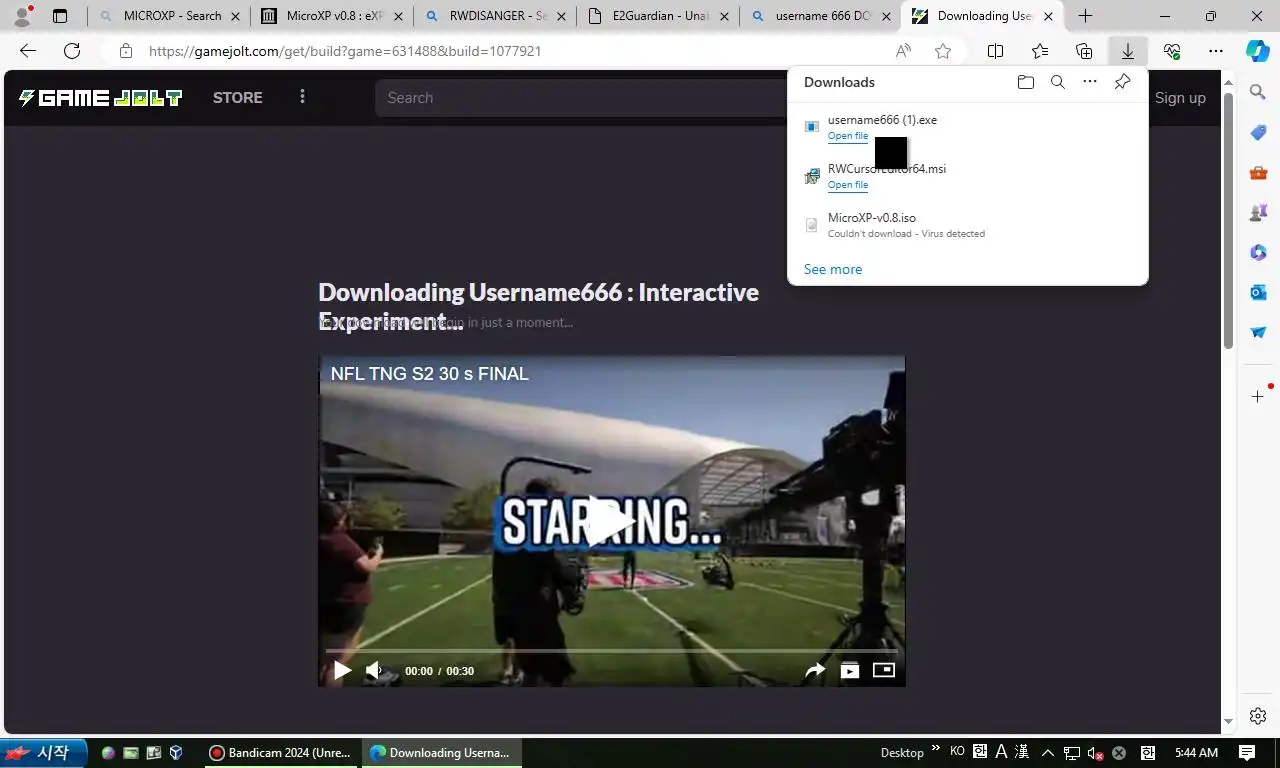Open file for username666 (1).exe
This screenshot has width=1280, height=768.
coord(848,136)
